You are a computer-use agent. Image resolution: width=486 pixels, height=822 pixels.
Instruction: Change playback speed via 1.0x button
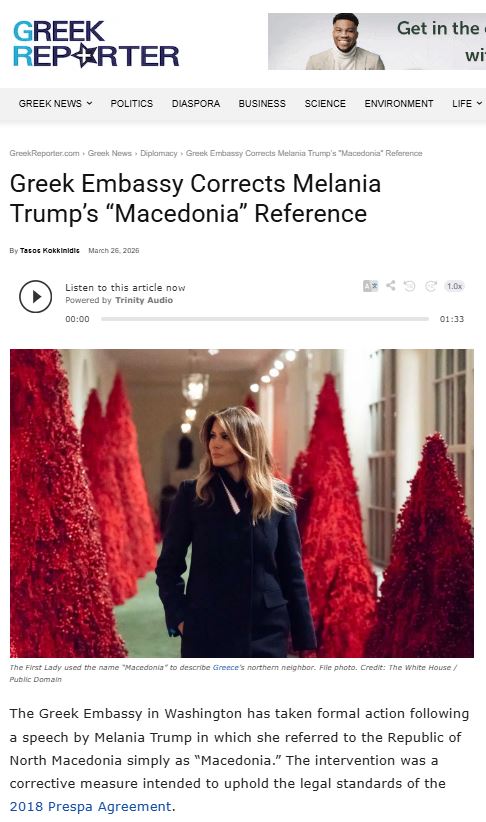click(454, 286)
